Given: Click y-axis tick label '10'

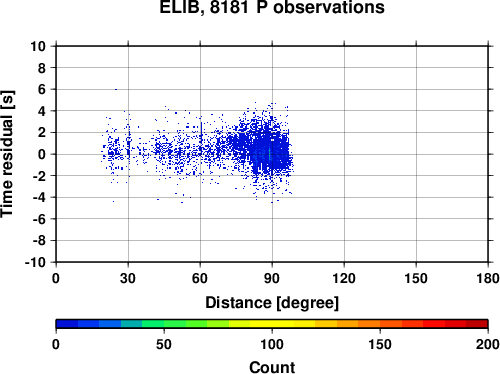Looking at the screenshot, I should click(x=38, y=46).
